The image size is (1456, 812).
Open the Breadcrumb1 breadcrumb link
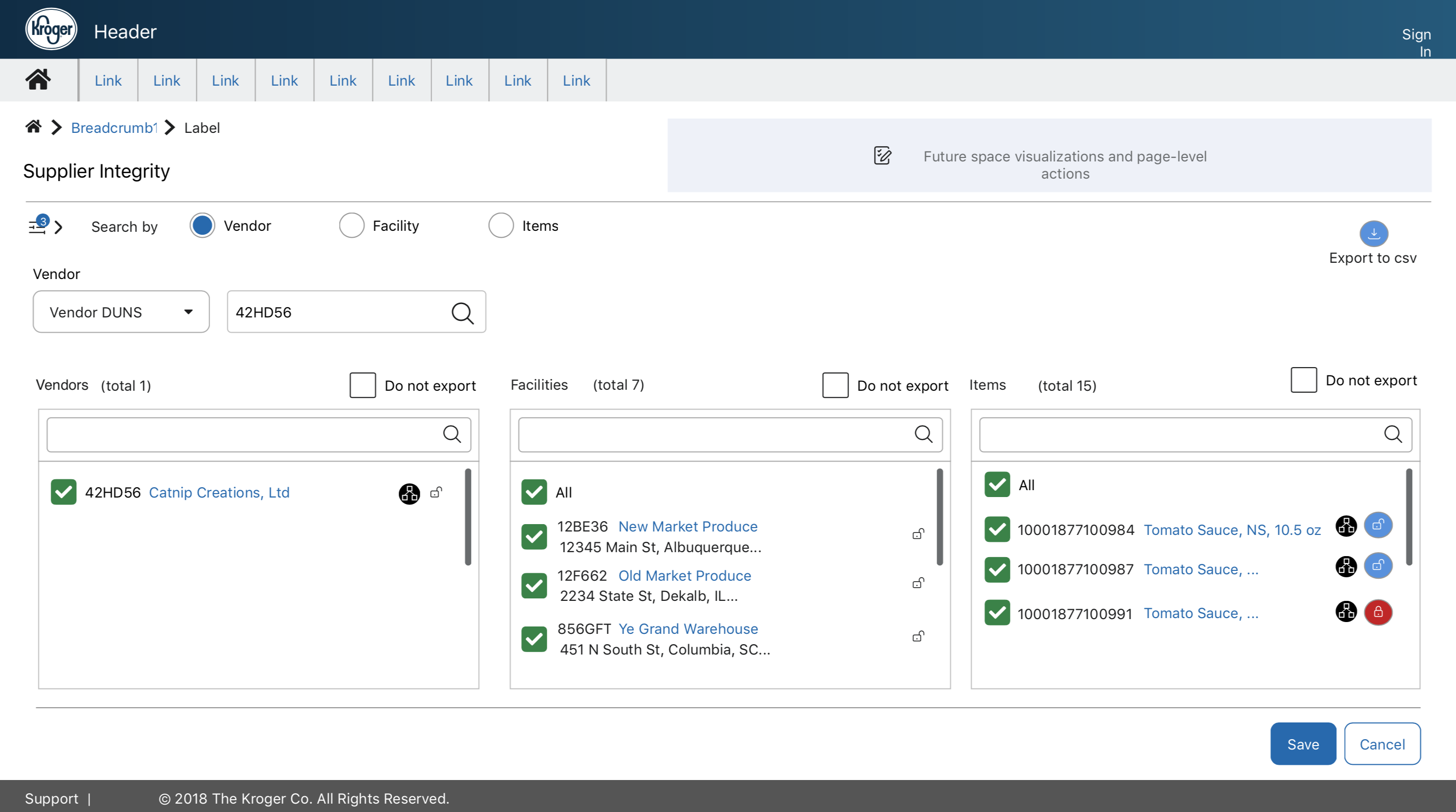pos(114,127)
